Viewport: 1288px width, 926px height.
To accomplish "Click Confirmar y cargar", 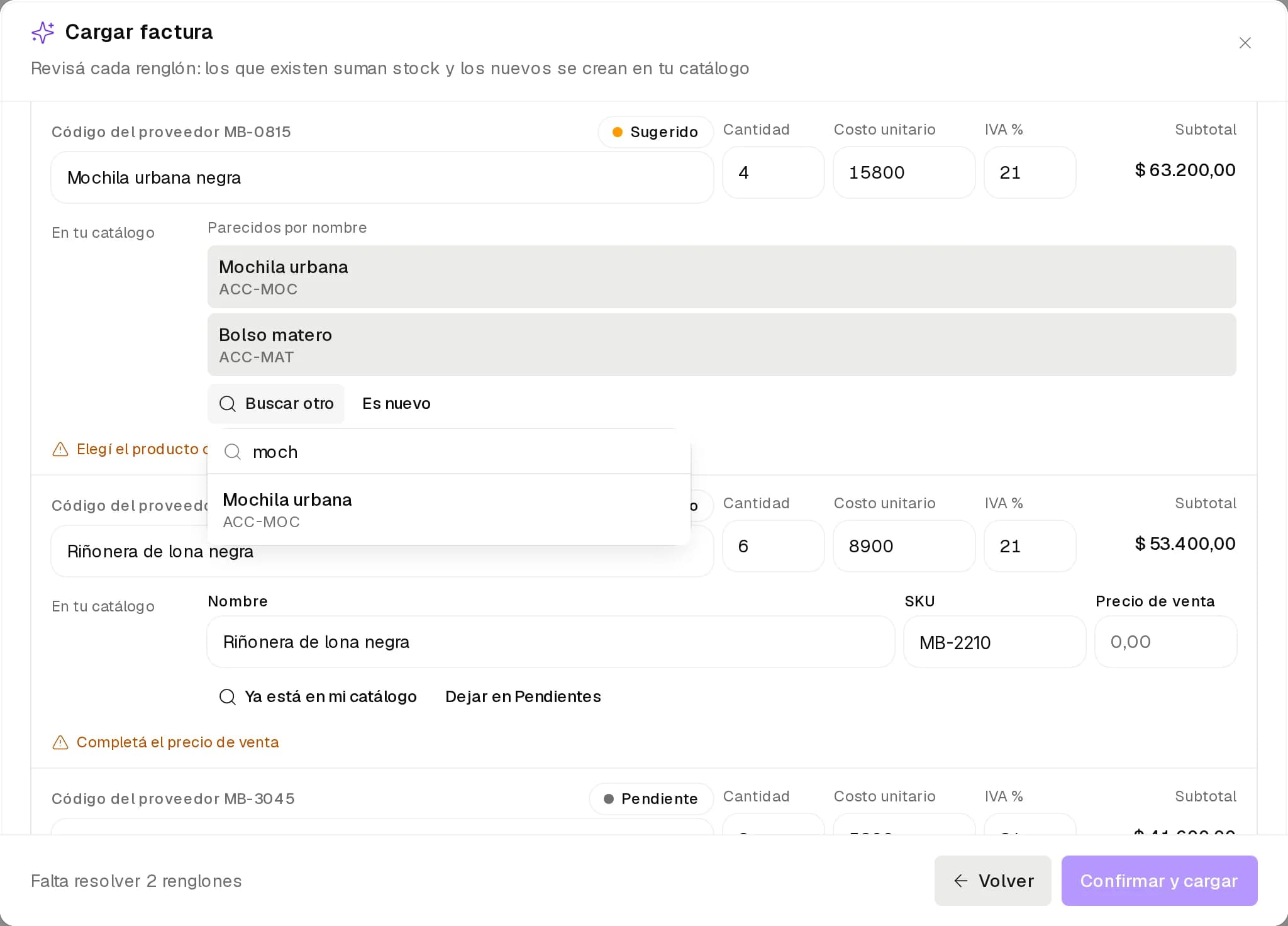I will click(1159, 881).
